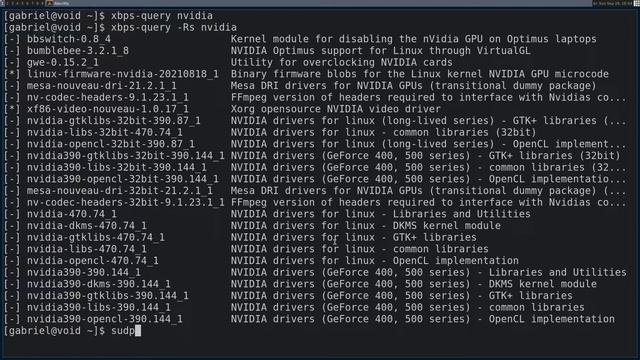Screen dimensions: 640x360
Task: Select nvidia390-dkms-390.144_1 package name
Action: point(99,284)
